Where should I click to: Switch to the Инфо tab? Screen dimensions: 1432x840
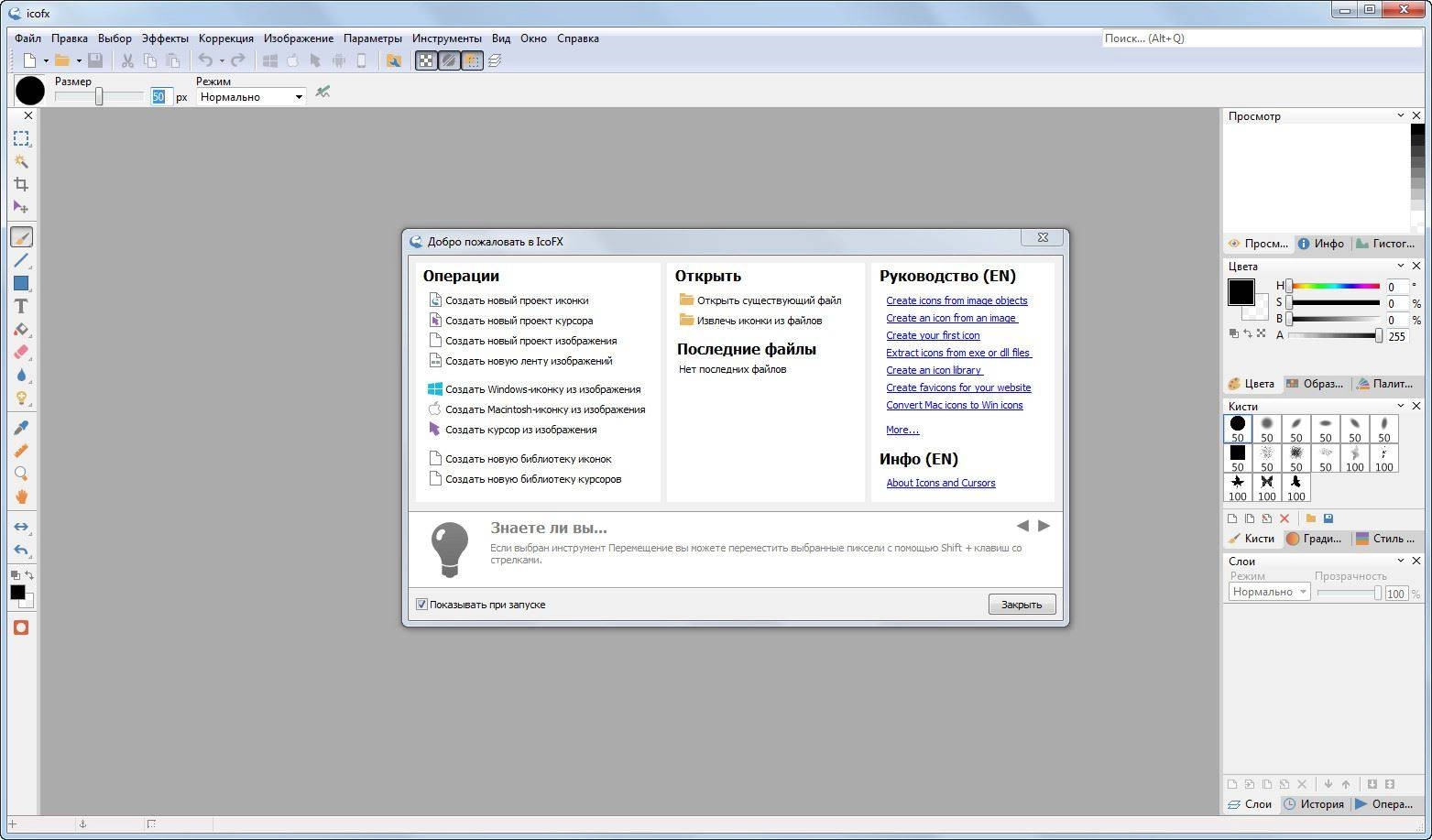click(x=1321, y=243)
